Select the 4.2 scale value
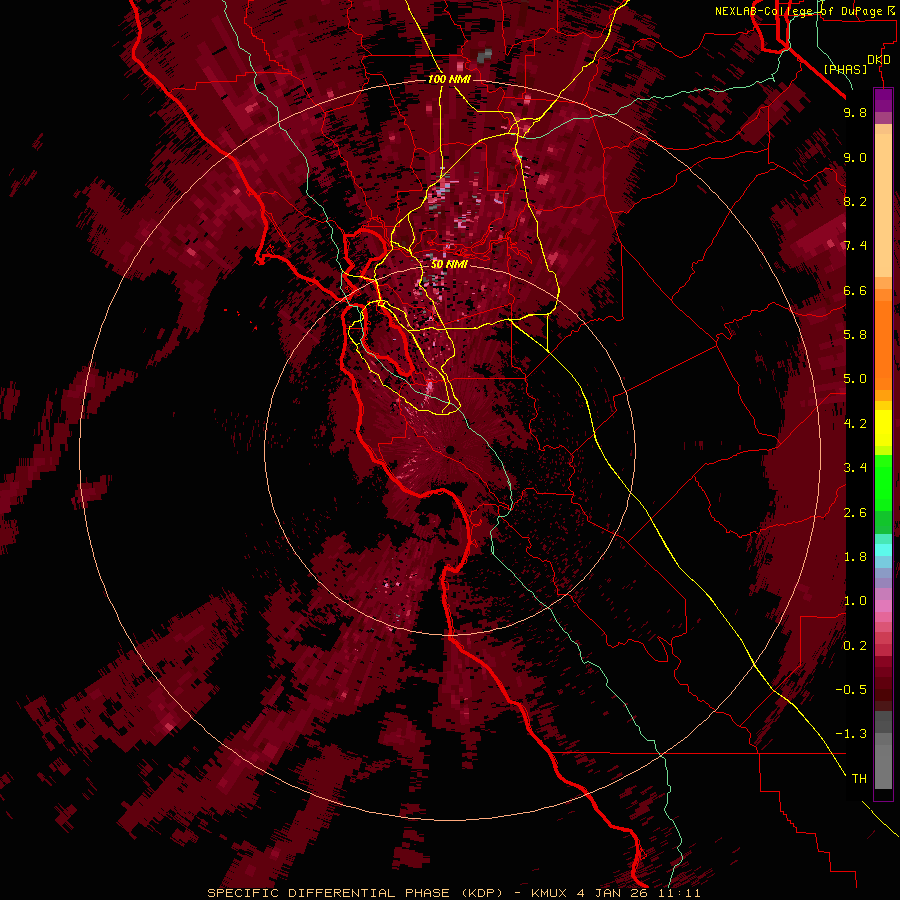 [855, 424]
